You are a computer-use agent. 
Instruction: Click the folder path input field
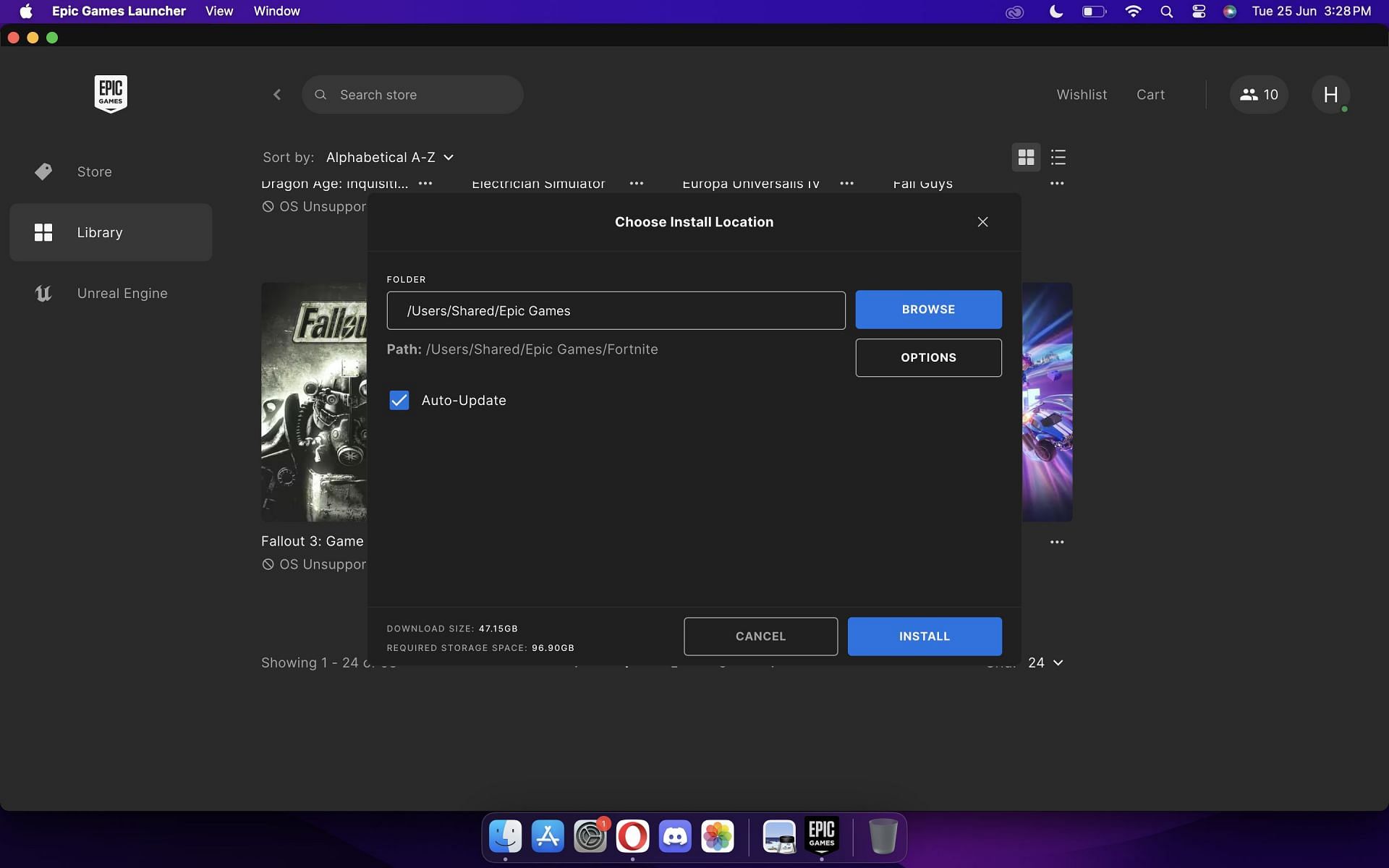pos(616,309)
